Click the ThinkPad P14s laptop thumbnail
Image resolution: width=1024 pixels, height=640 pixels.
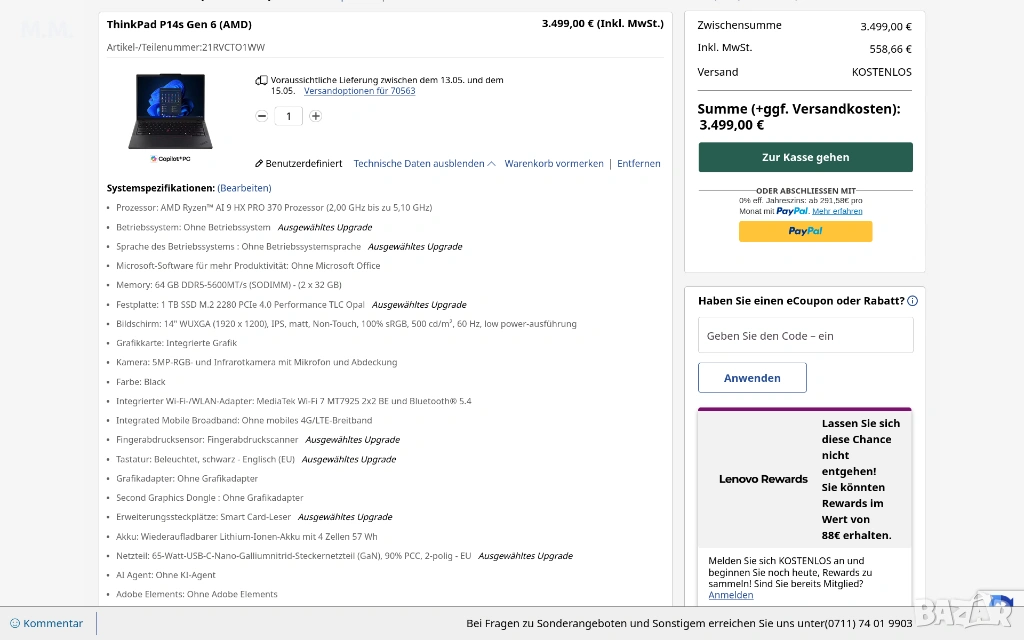tap(170, 111)
